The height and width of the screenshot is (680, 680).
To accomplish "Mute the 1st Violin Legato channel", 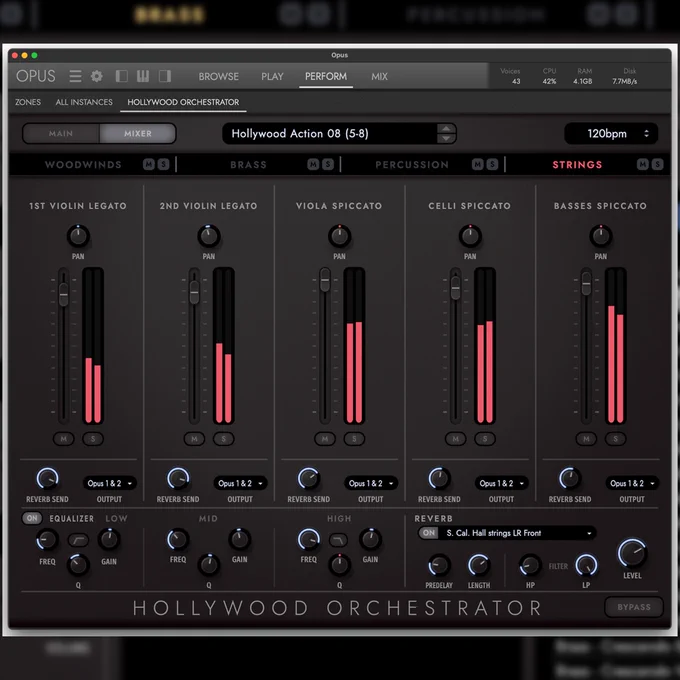I will (x=64, y=439).
